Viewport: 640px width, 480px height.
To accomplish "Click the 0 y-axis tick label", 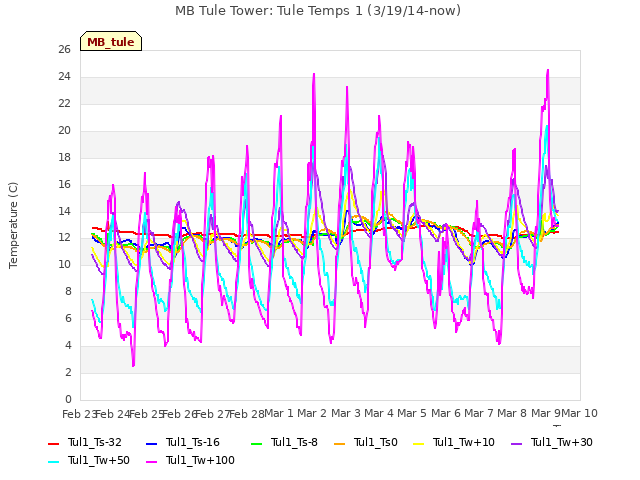I will [x=68, y=399].
